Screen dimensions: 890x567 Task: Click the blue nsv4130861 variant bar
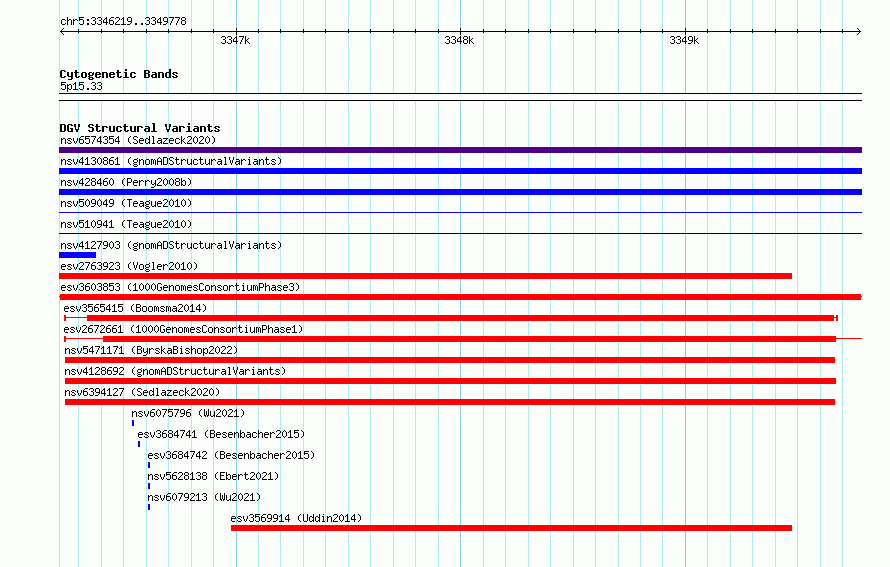tap(460, 171)
